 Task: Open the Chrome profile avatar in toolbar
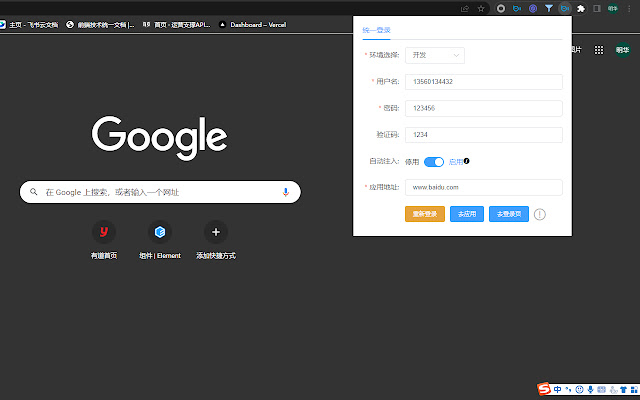point(613,9)
